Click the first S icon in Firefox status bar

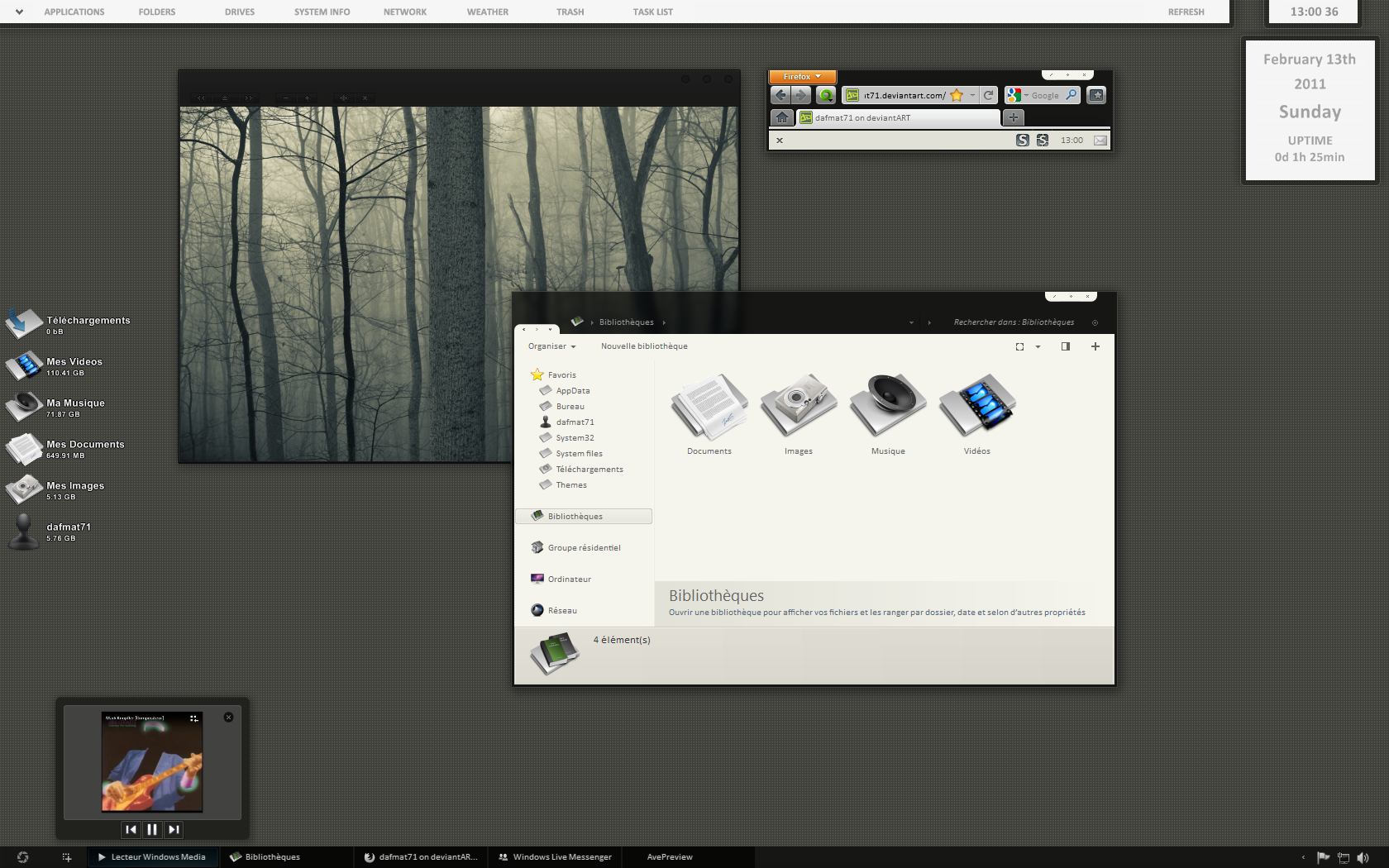point(1023,141)
